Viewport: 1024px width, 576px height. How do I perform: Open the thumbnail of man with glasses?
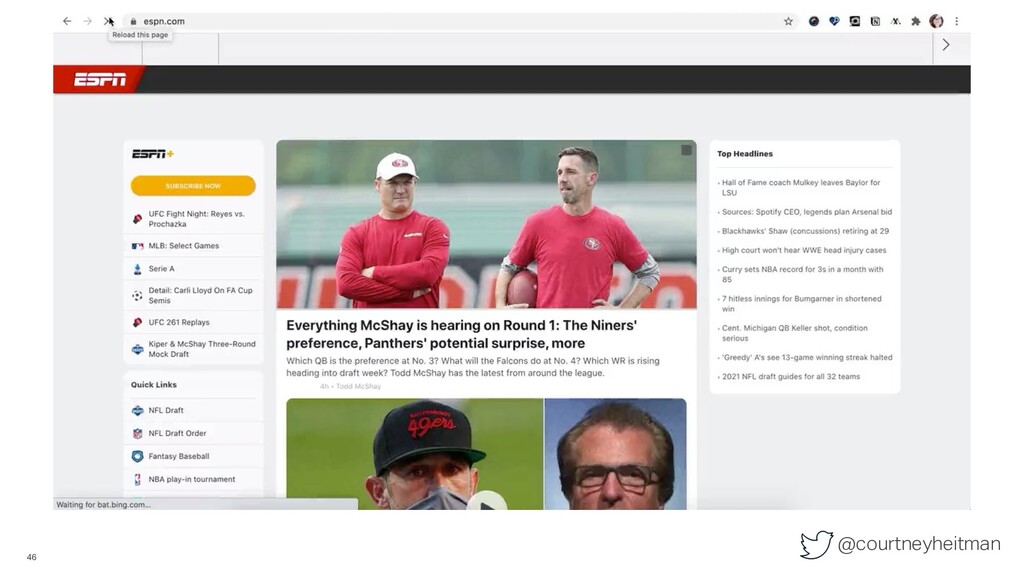pos(615,455)
